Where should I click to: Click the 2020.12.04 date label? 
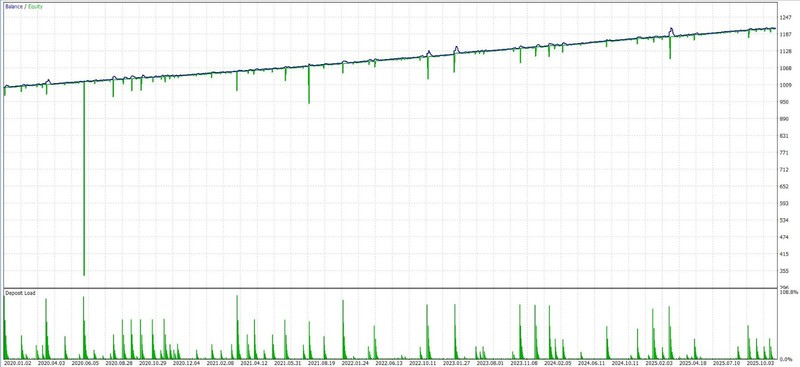[x=186, y=363]
